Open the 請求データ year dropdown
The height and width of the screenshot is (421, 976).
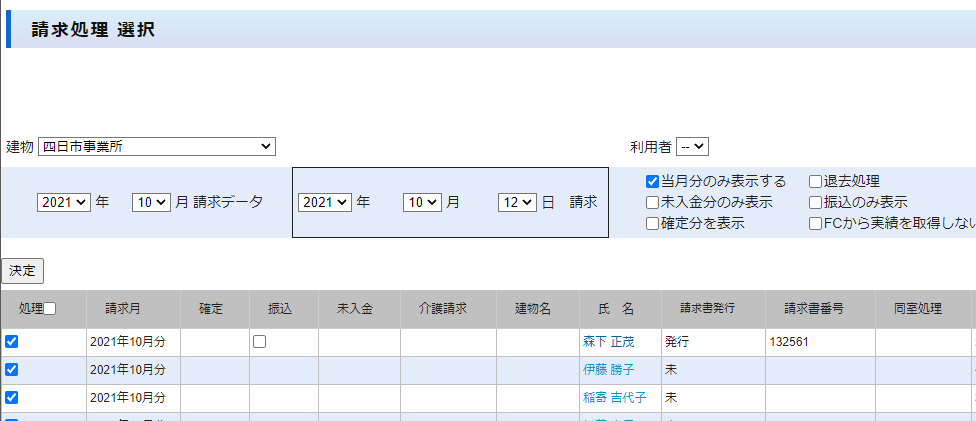point(64,202)
